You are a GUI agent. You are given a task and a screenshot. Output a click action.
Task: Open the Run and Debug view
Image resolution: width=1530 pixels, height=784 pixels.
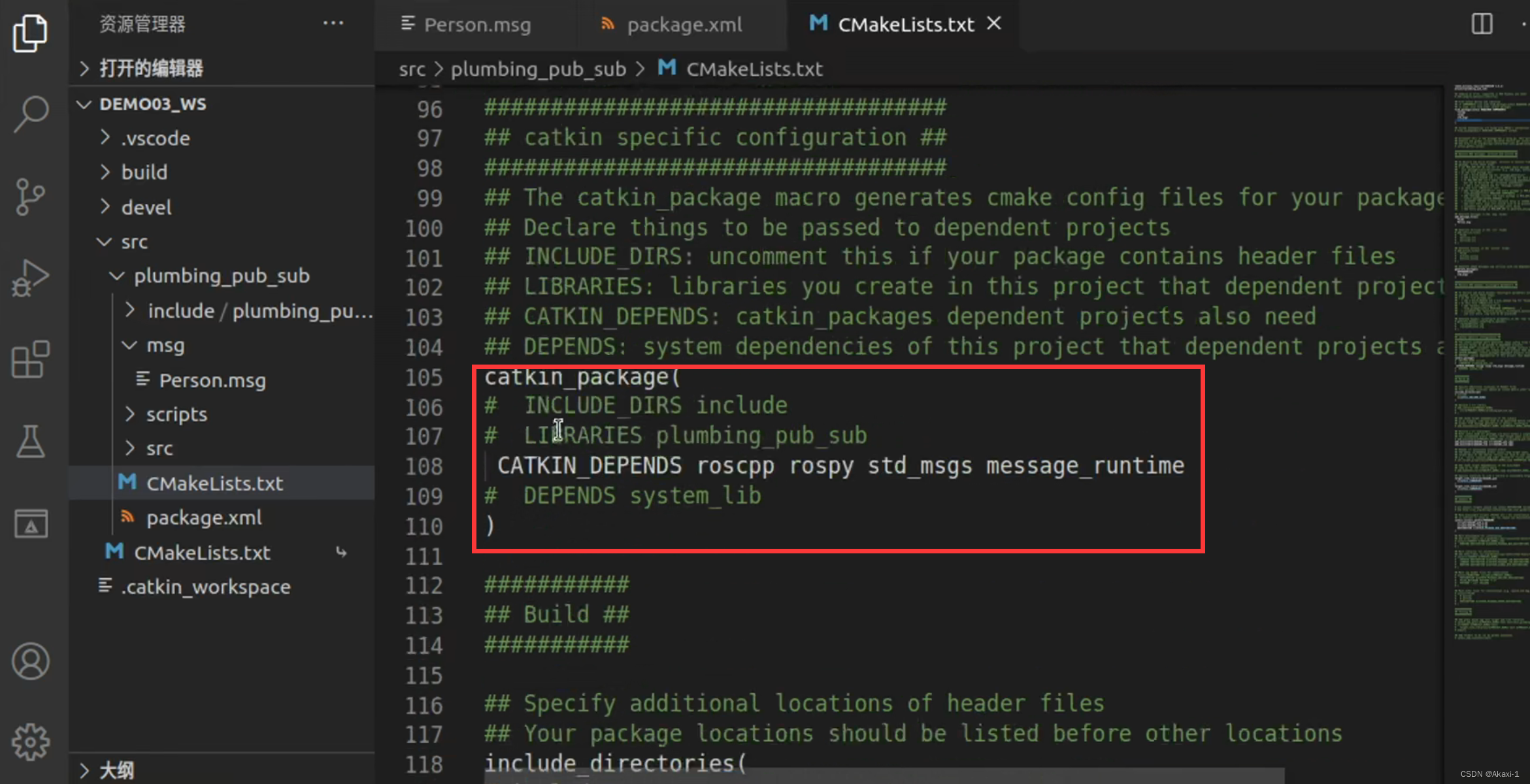(x=30, y=278)
